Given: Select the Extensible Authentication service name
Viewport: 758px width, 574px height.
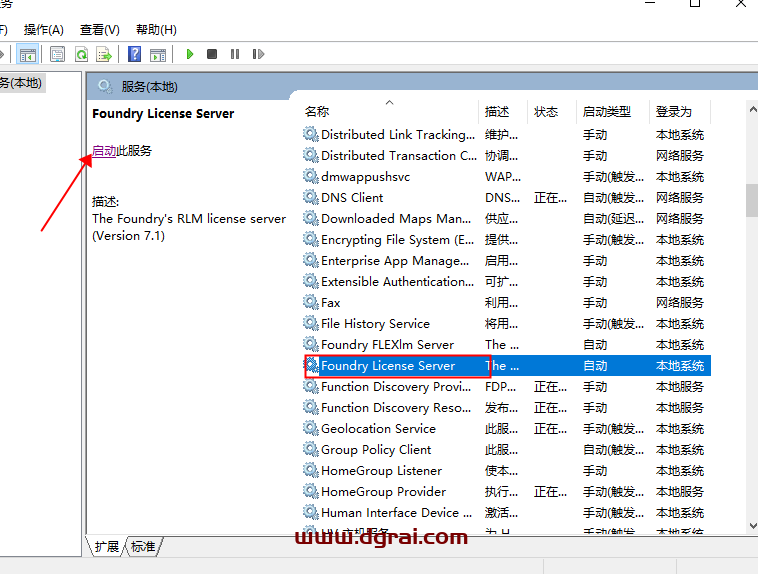Looking at the screenshot, I should coord(397,281).
